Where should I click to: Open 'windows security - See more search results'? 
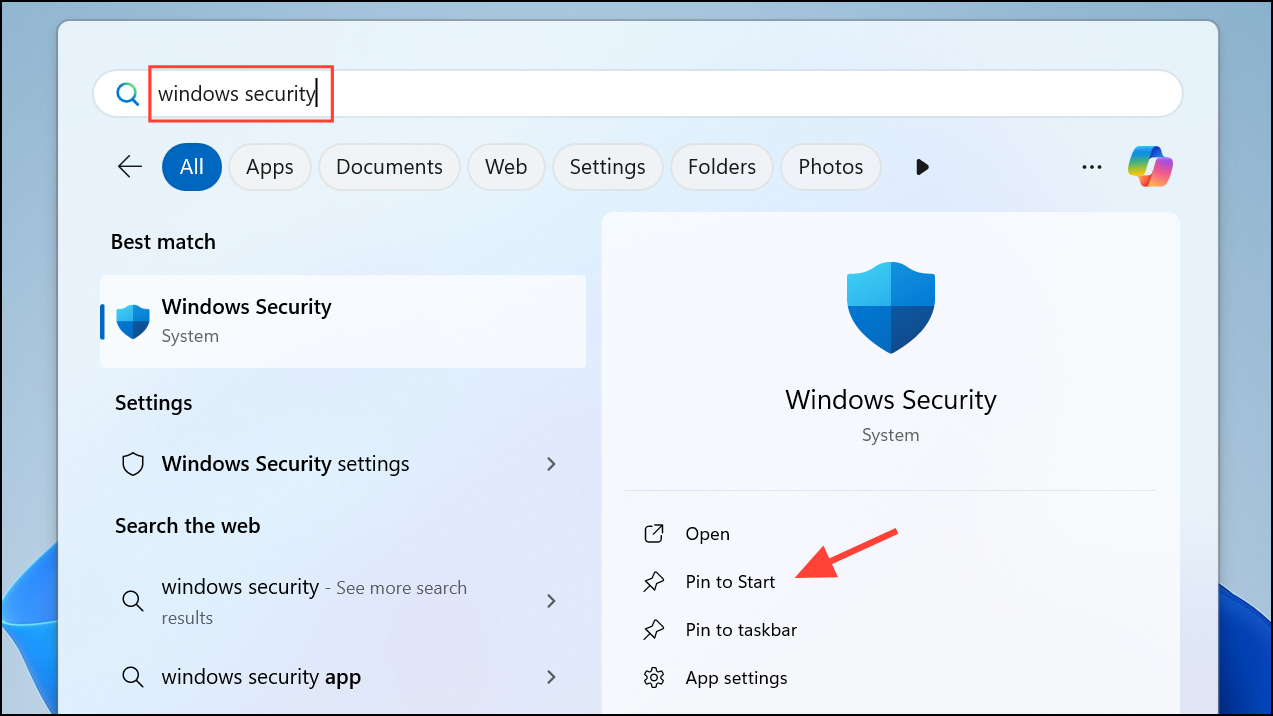(x=343, y=601)
